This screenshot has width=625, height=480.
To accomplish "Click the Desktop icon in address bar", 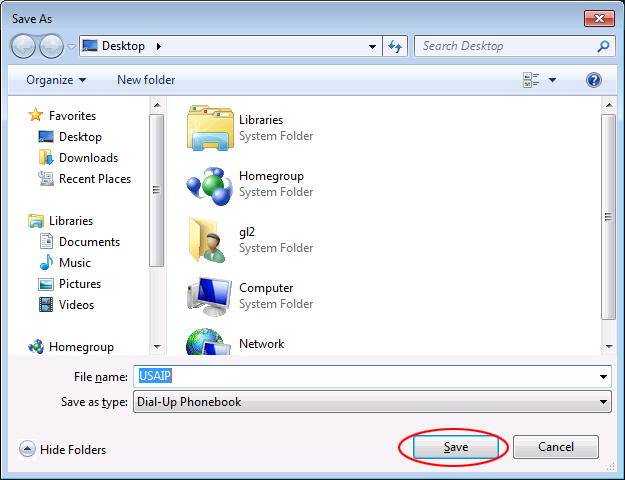I will (90, 46).
